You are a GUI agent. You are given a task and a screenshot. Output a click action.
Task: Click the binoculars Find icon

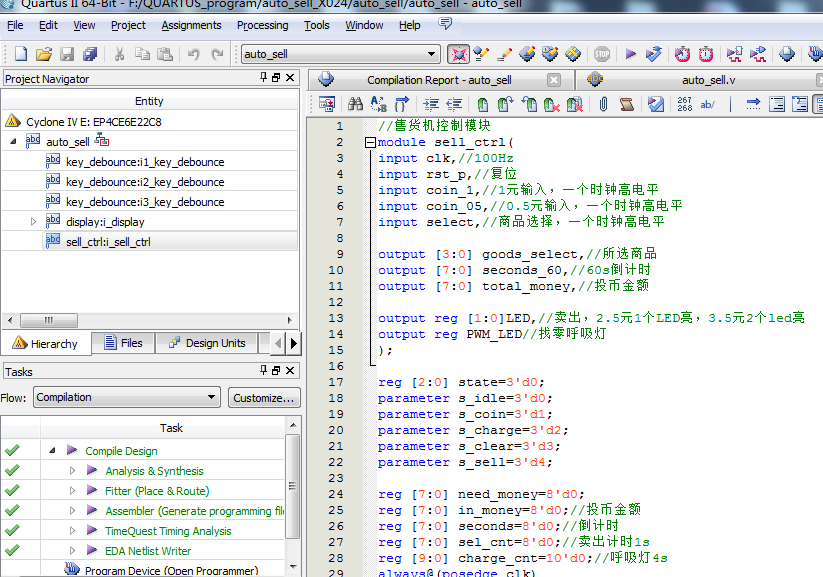(355, 104)
